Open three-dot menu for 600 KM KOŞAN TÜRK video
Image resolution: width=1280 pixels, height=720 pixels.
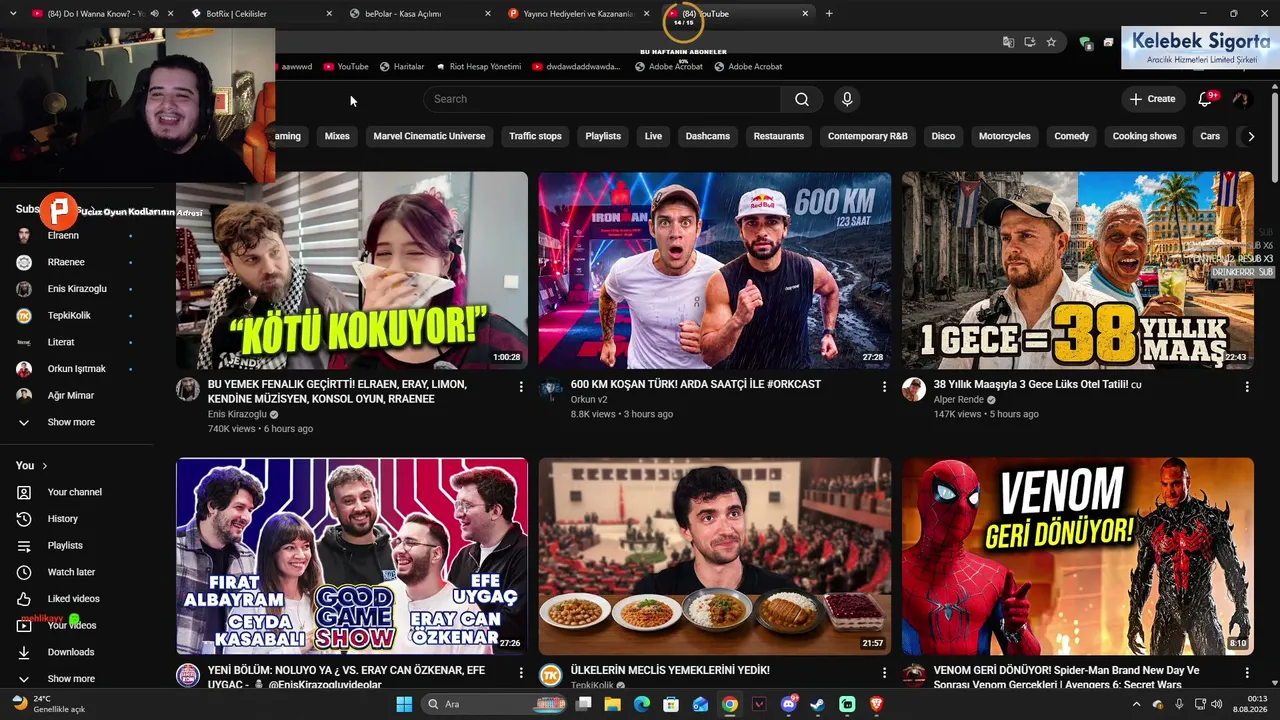(x=884, y=386)
